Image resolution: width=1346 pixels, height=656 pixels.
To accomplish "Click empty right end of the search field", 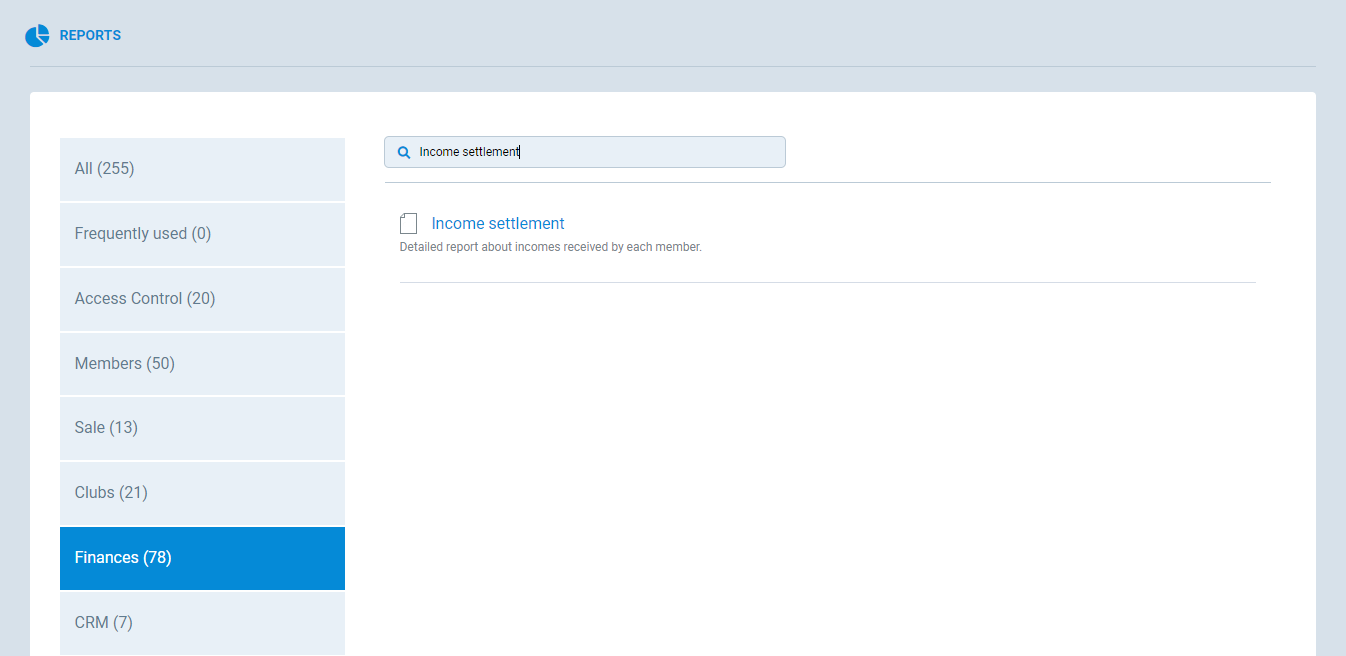I will pos(740,152).
